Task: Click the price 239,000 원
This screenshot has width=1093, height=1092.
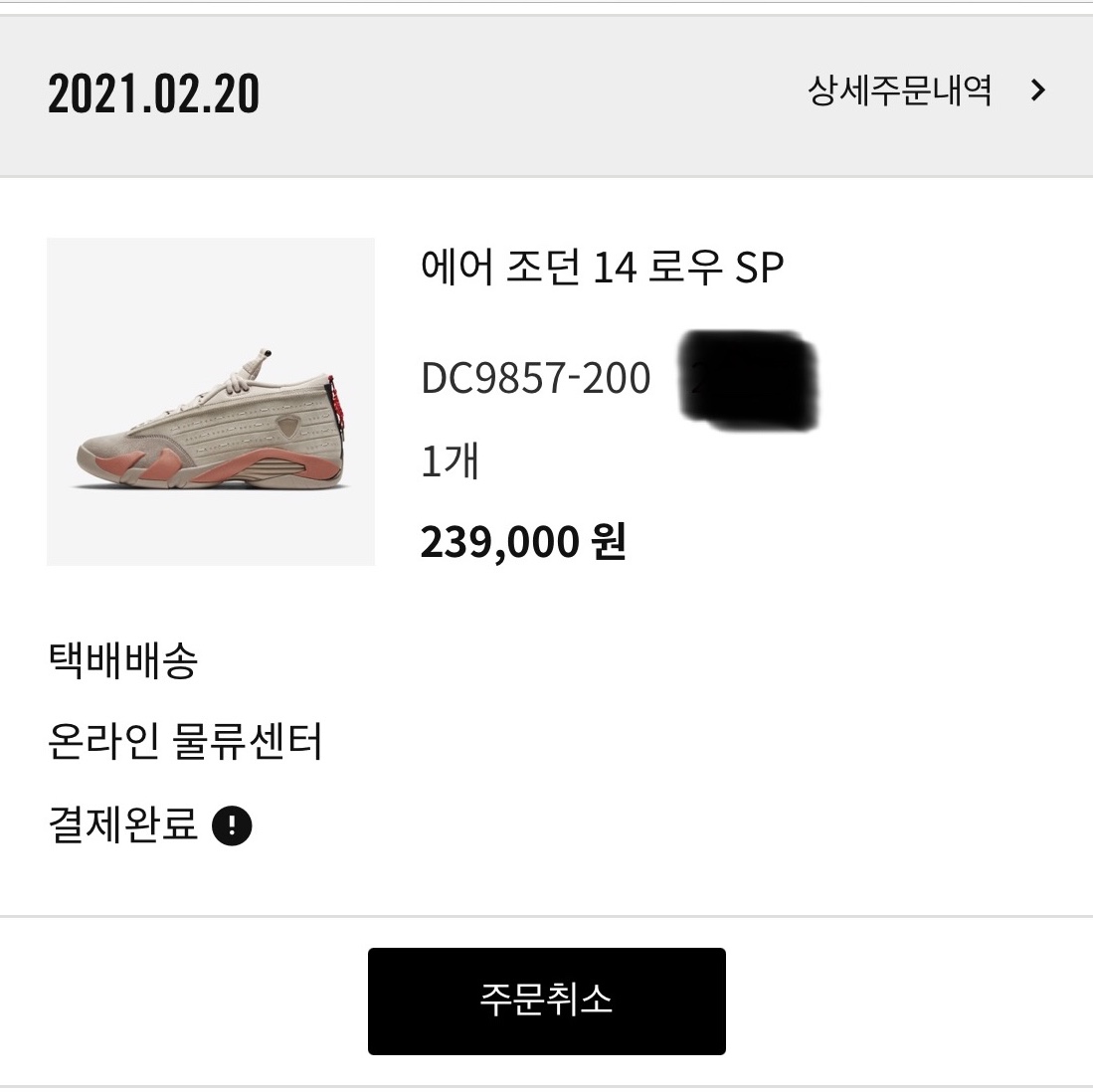Action: tap(523, 542)
